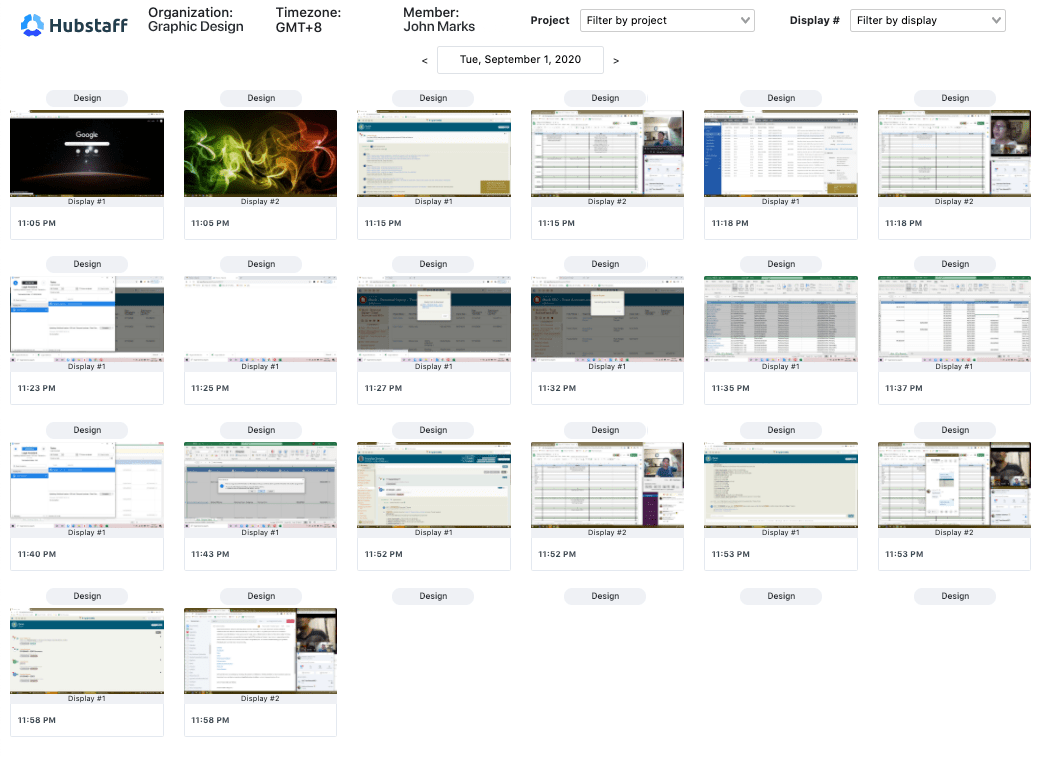Click the 11:58 PM Display #1 screenshot

[x=86, y=649]
